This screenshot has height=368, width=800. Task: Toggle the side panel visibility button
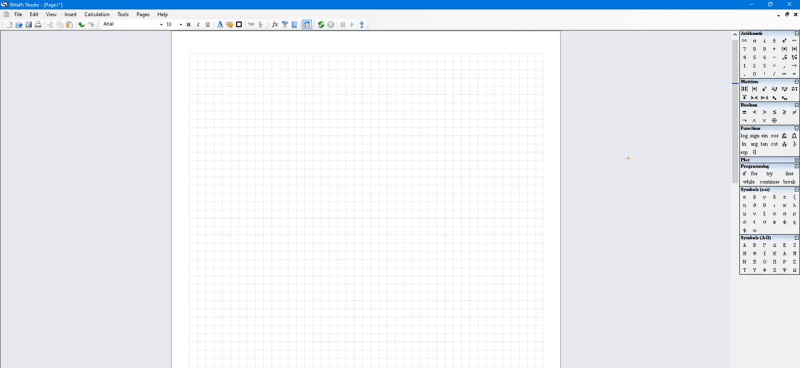click(x=306, y=24)
